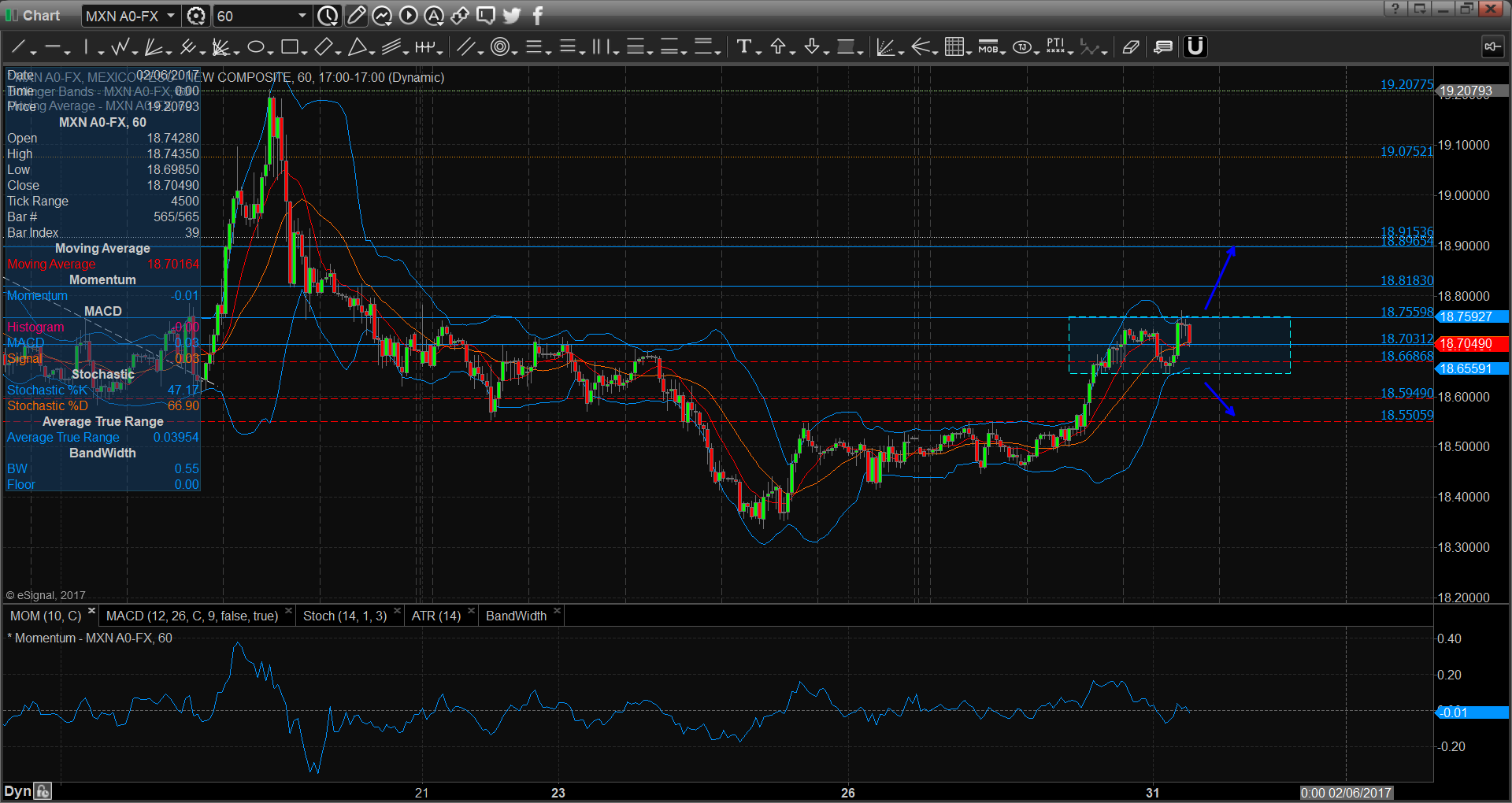This screenshot has width=1512, height=803.
Task: Open the alerts icon in top toolbar
Action: pyautogui.click(x=434, y=16)
